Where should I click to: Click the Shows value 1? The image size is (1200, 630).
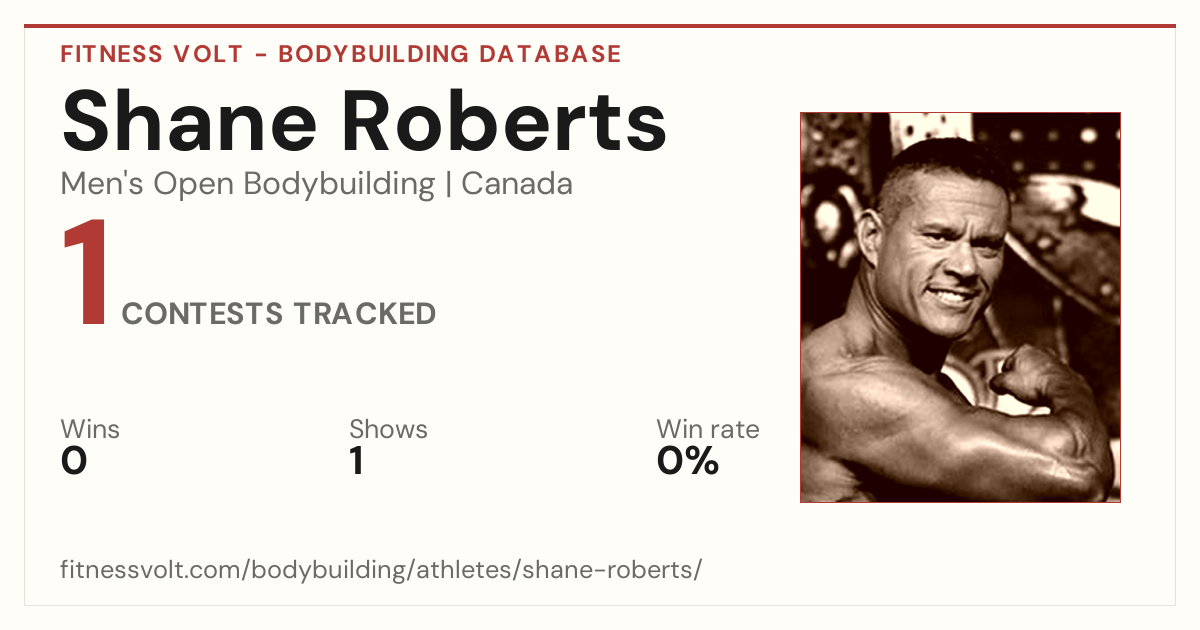point(357,461)
